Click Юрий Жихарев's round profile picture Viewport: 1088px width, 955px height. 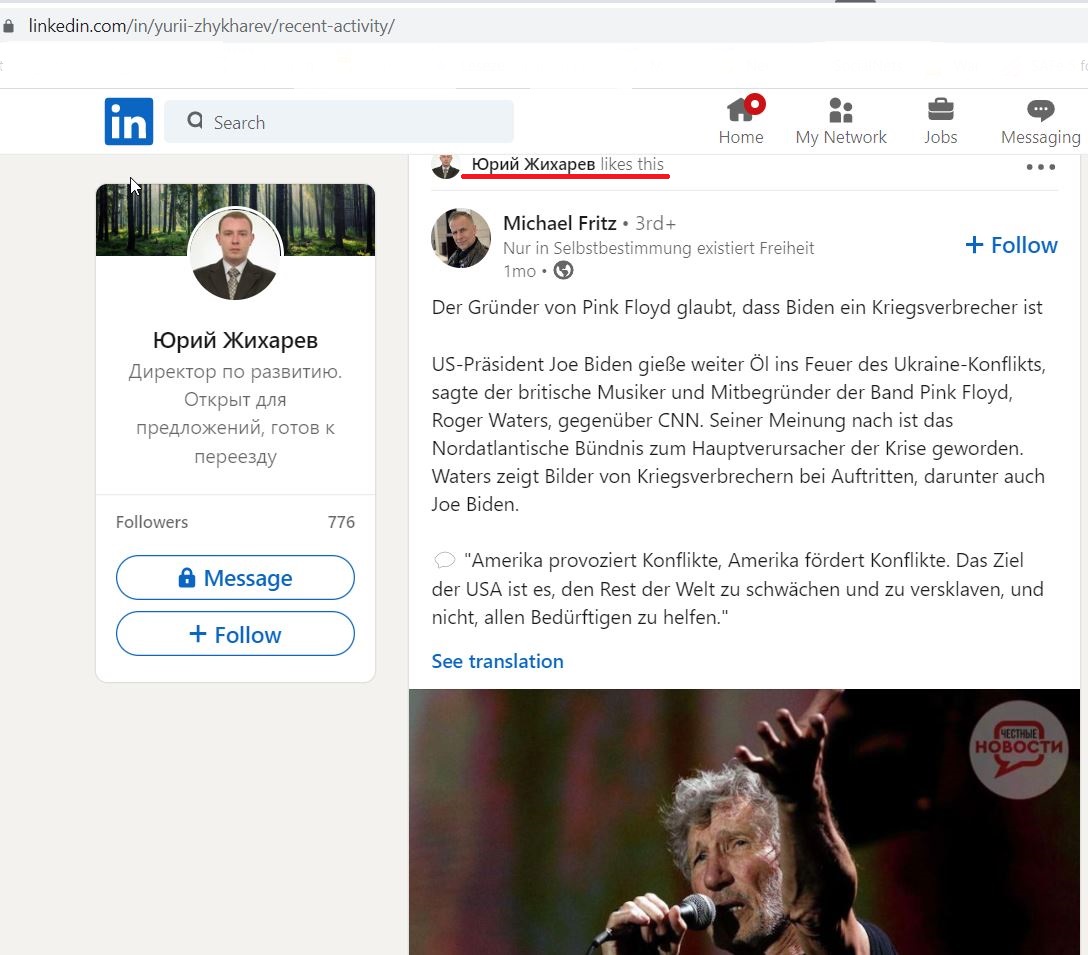[x=235, y=253]
